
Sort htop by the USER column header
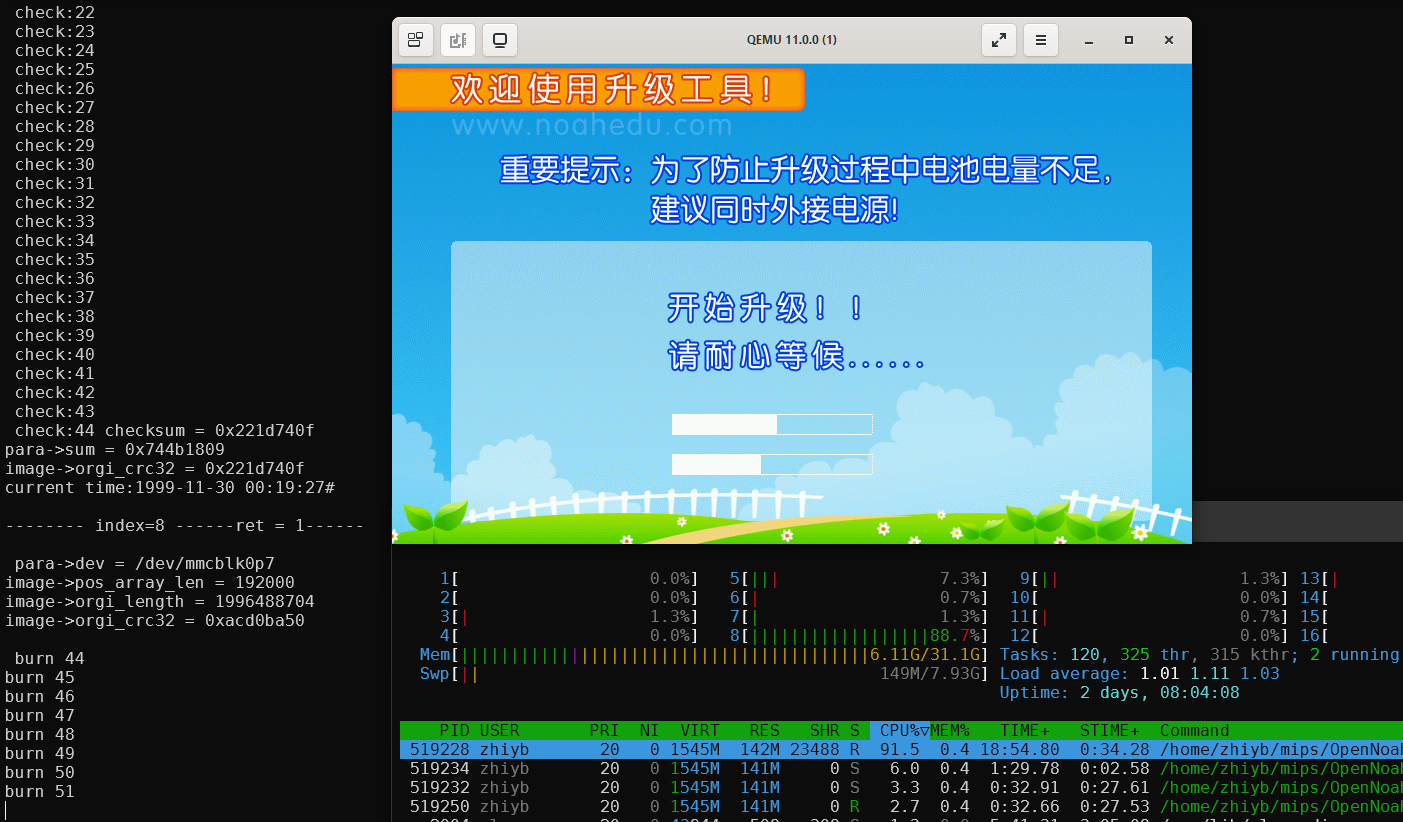coord(499,730)
